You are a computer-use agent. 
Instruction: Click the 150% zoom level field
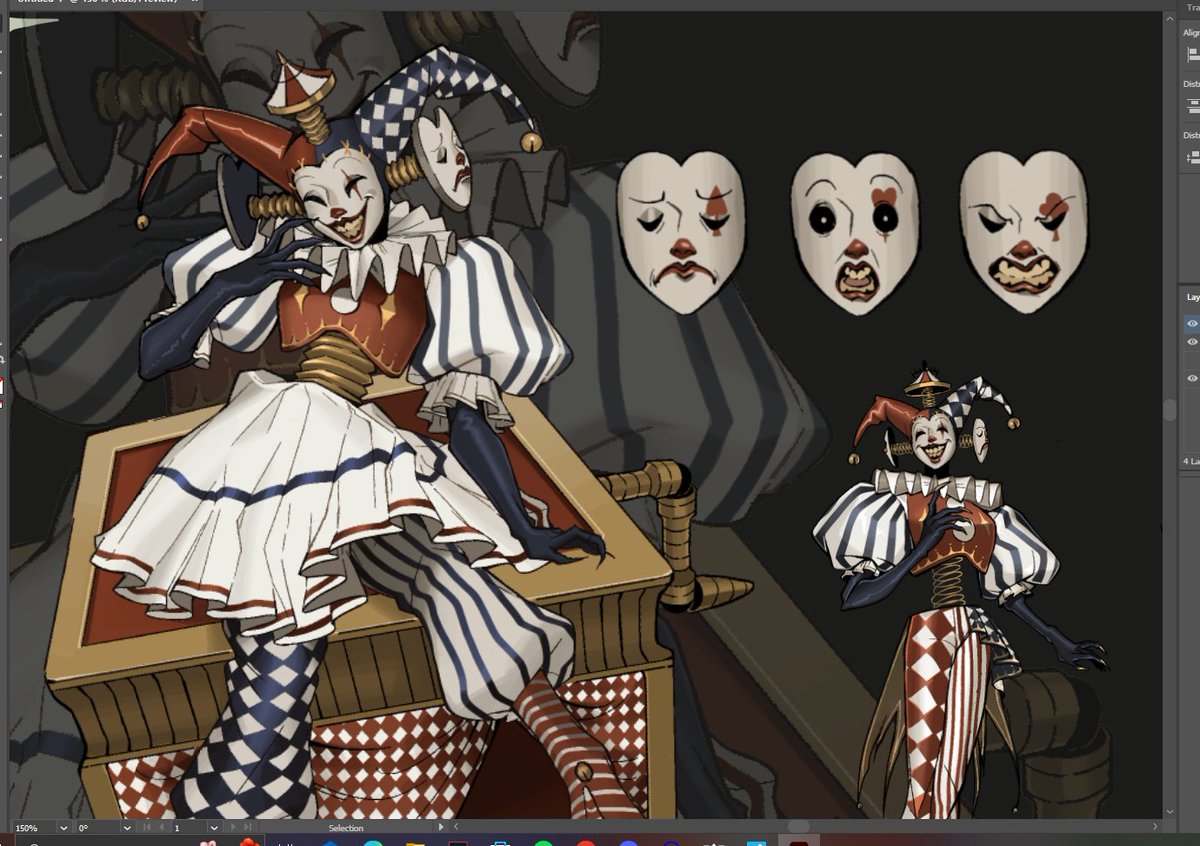point(35,828)
